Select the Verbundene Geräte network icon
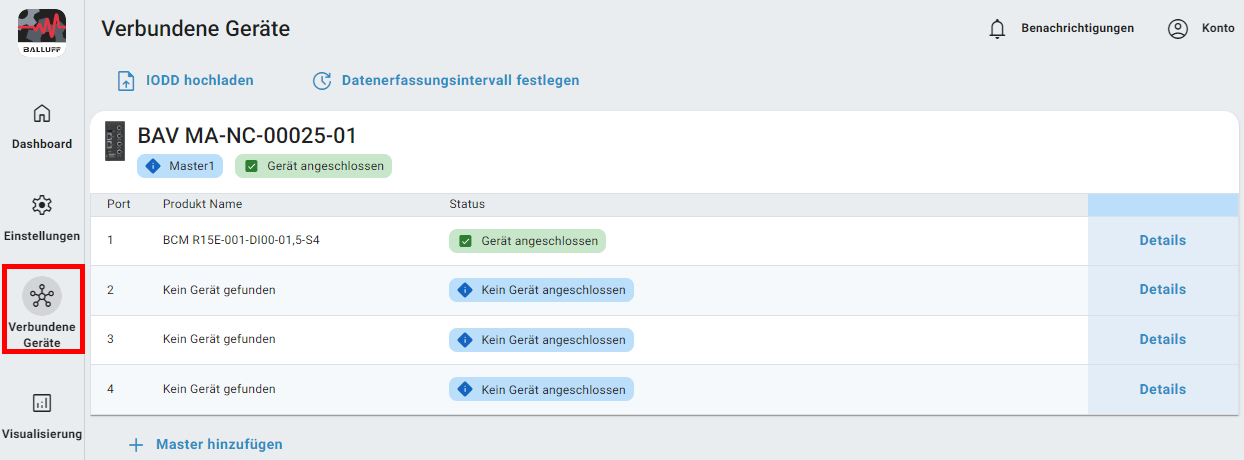Viewport: 1244px width, 460px height. tap(42, 296)
